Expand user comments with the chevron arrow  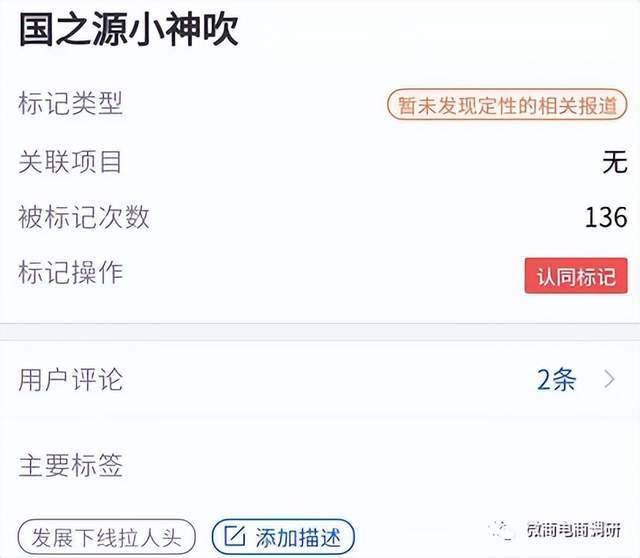(x=610, y=379)
